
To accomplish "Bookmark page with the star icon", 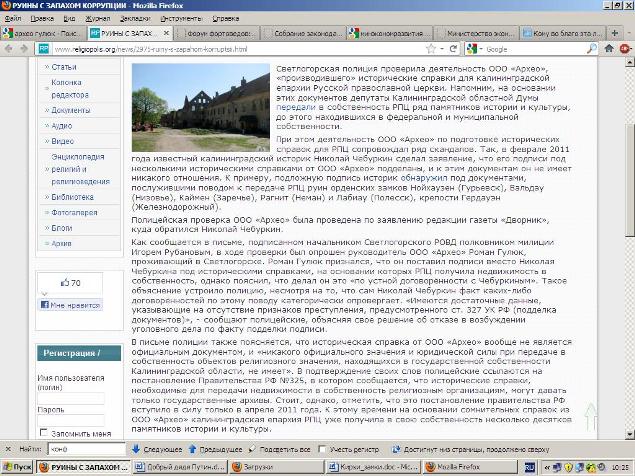I will 431,49.
